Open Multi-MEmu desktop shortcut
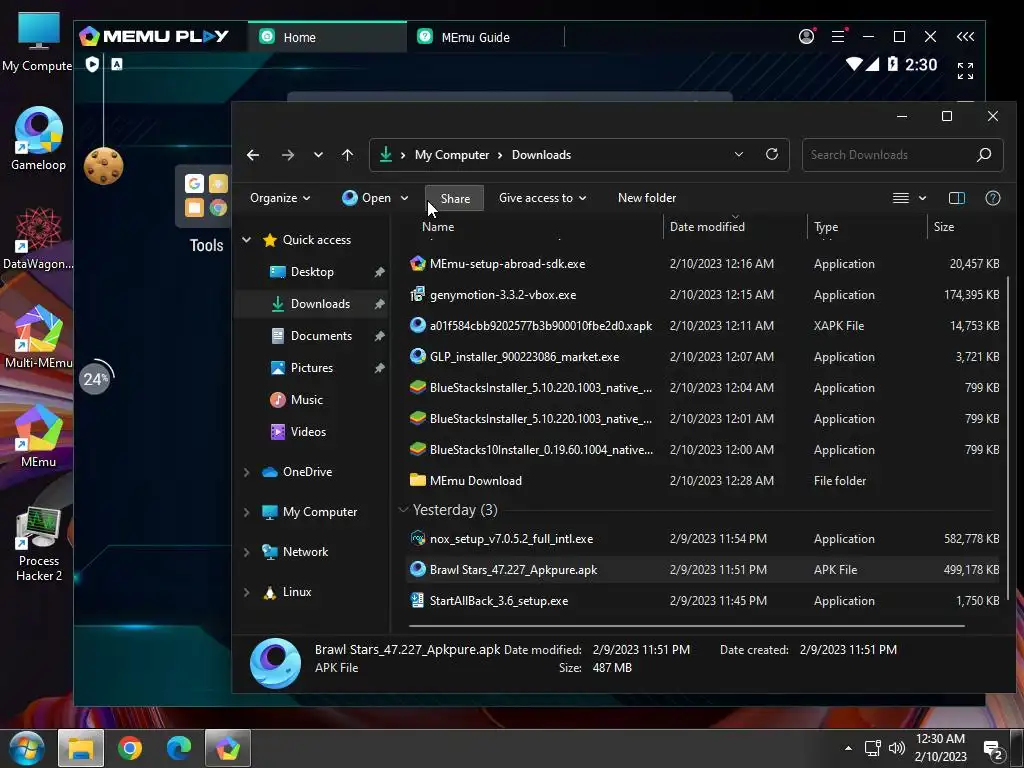1024x768 pixels. click(x=38, y=337)
